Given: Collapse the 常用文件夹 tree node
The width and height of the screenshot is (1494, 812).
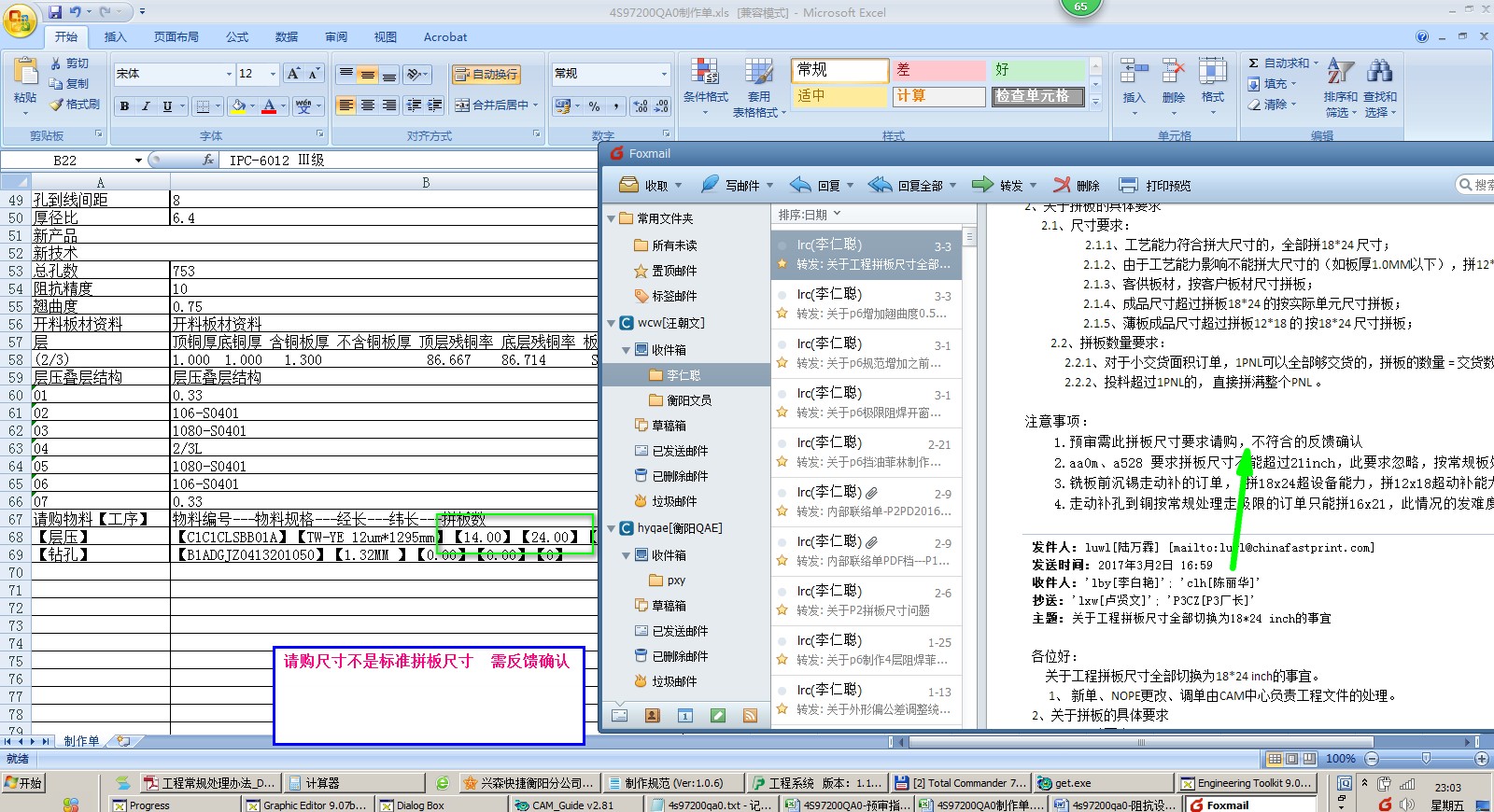Looking at the screenshot, I should (x=612, y=218).
